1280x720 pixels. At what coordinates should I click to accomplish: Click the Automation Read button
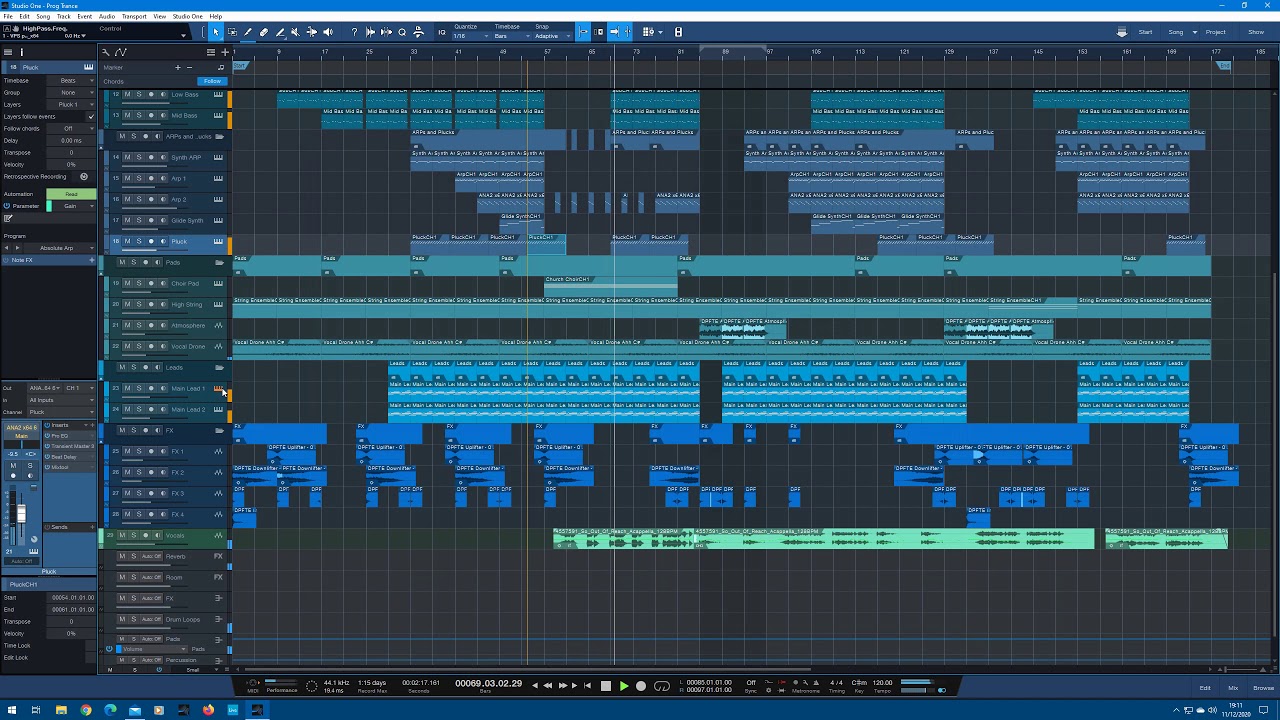[x=71, y=194]
